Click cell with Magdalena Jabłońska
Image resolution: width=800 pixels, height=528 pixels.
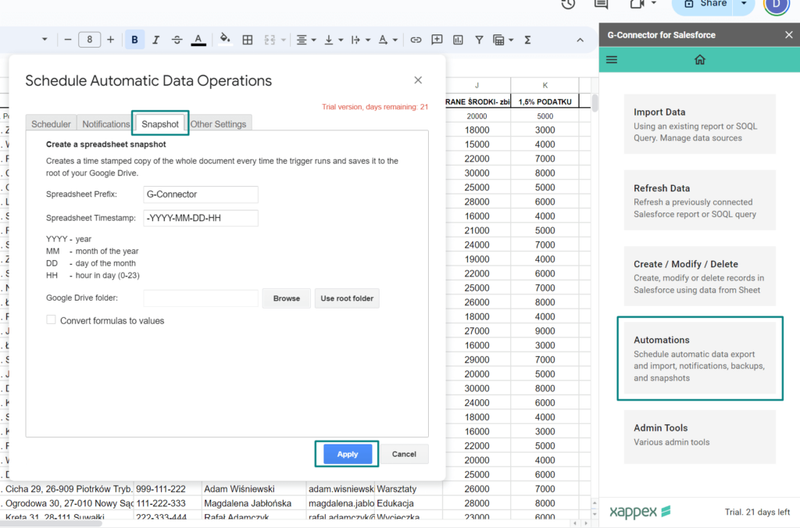pyautogui.click(x=254, y=503)
